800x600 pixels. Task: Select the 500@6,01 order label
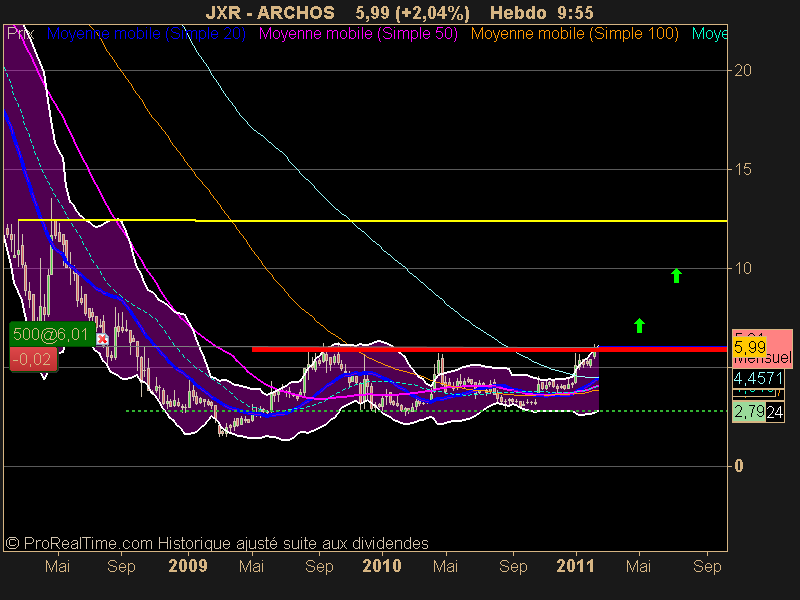52,334
